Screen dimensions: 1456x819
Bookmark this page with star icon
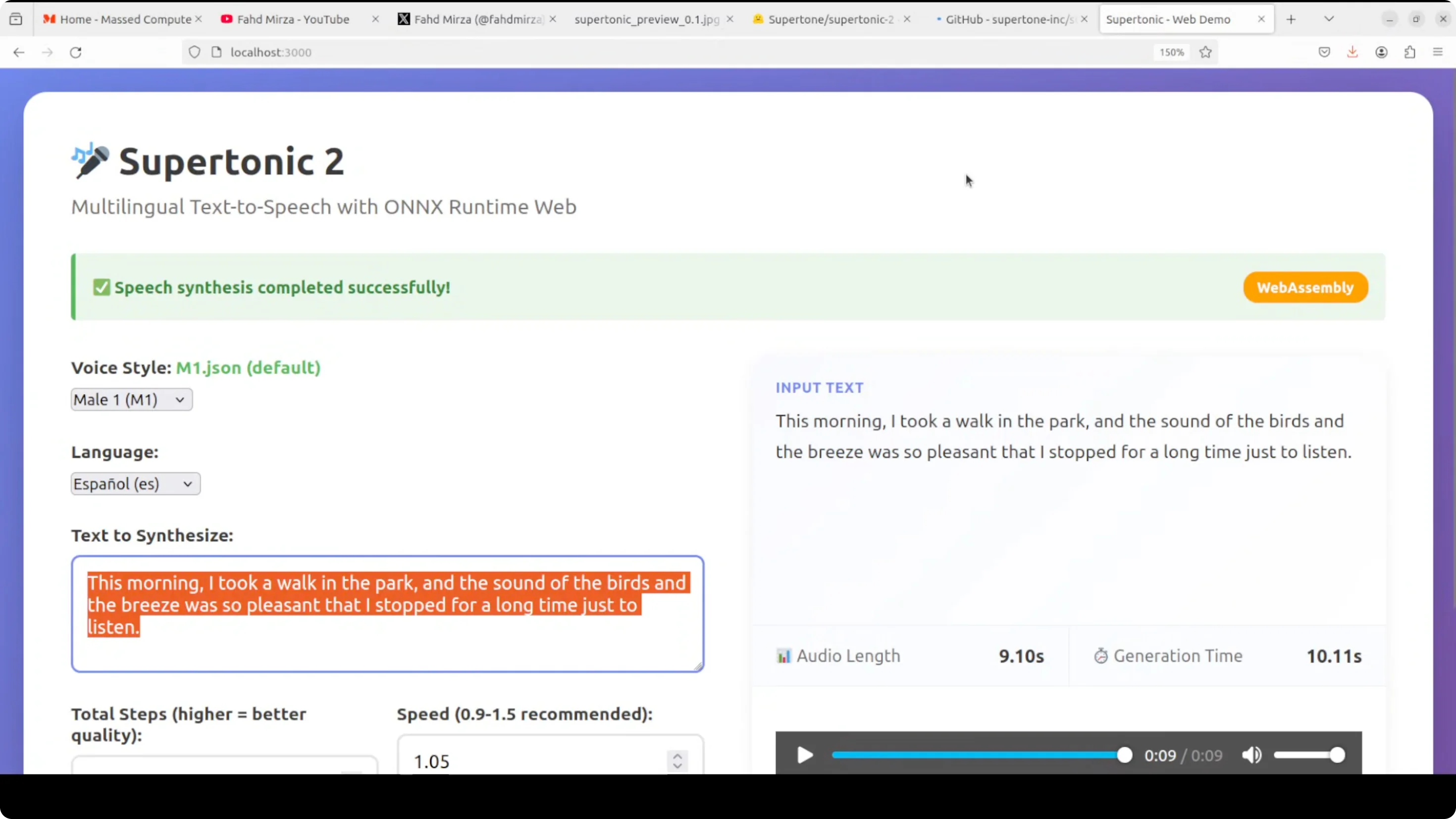[1205, 52]
